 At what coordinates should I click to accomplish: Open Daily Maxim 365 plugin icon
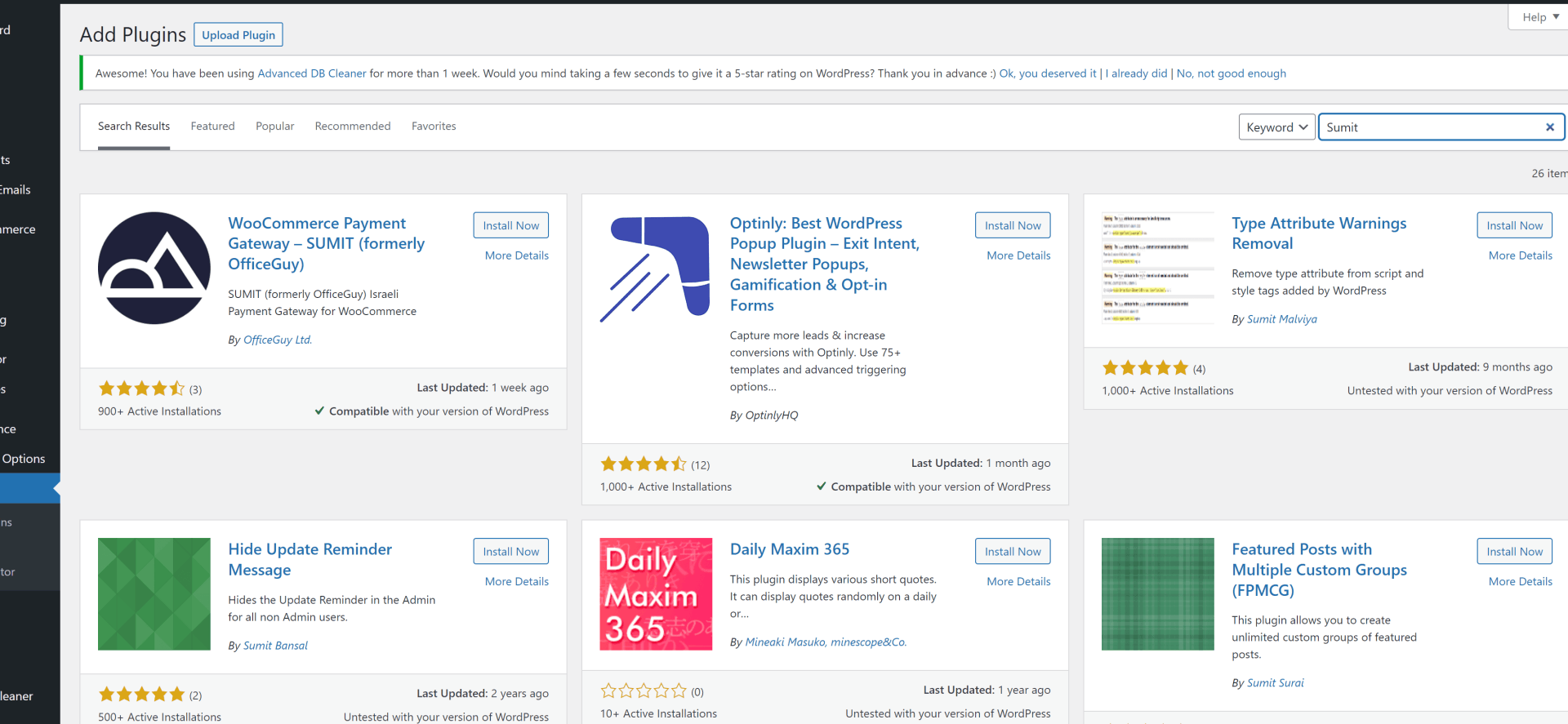pyautogui.click(x=656, y=594)
